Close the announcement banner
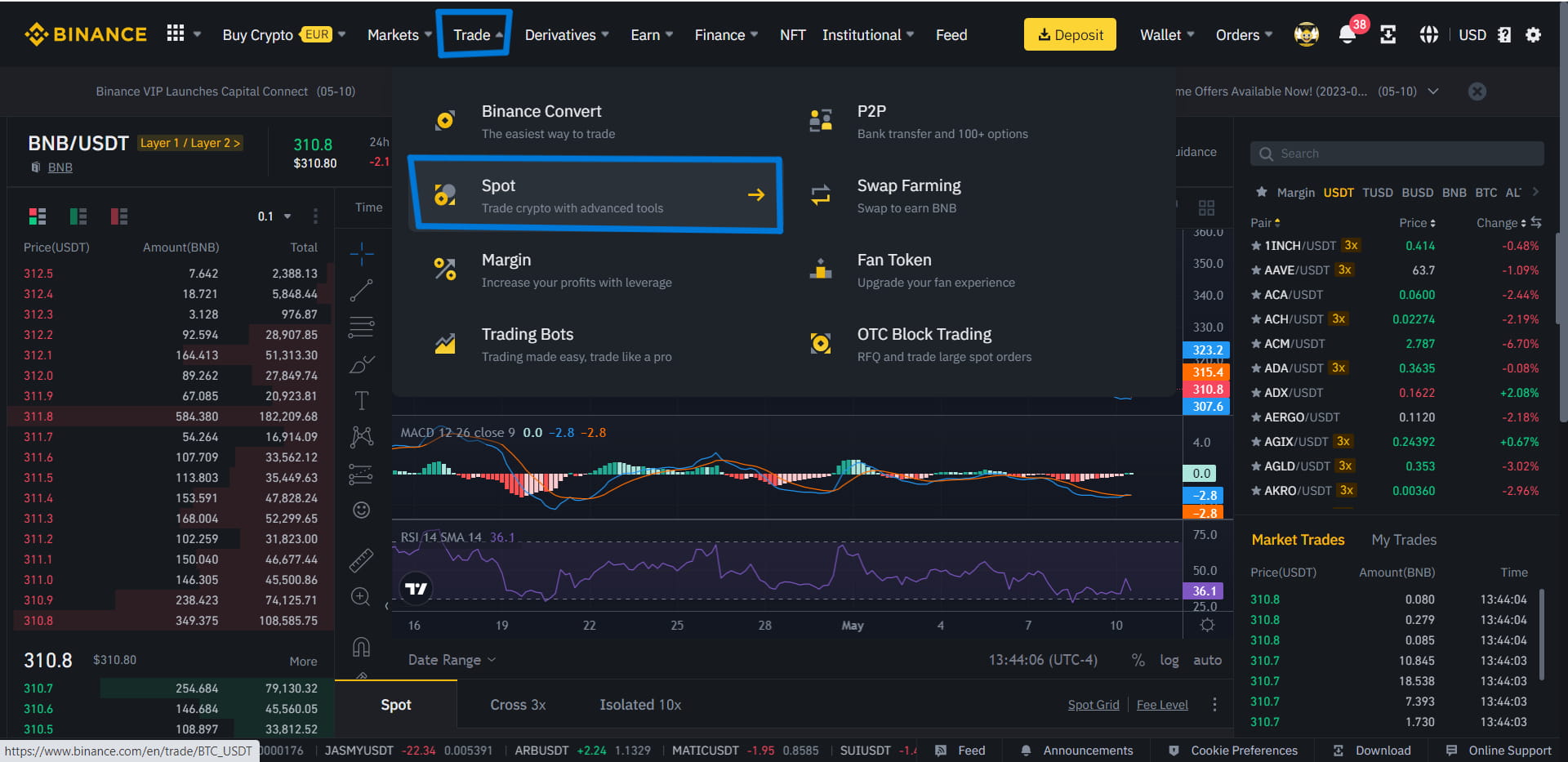The width and height of the screenshot is (1568, 762). [1477, 91]
